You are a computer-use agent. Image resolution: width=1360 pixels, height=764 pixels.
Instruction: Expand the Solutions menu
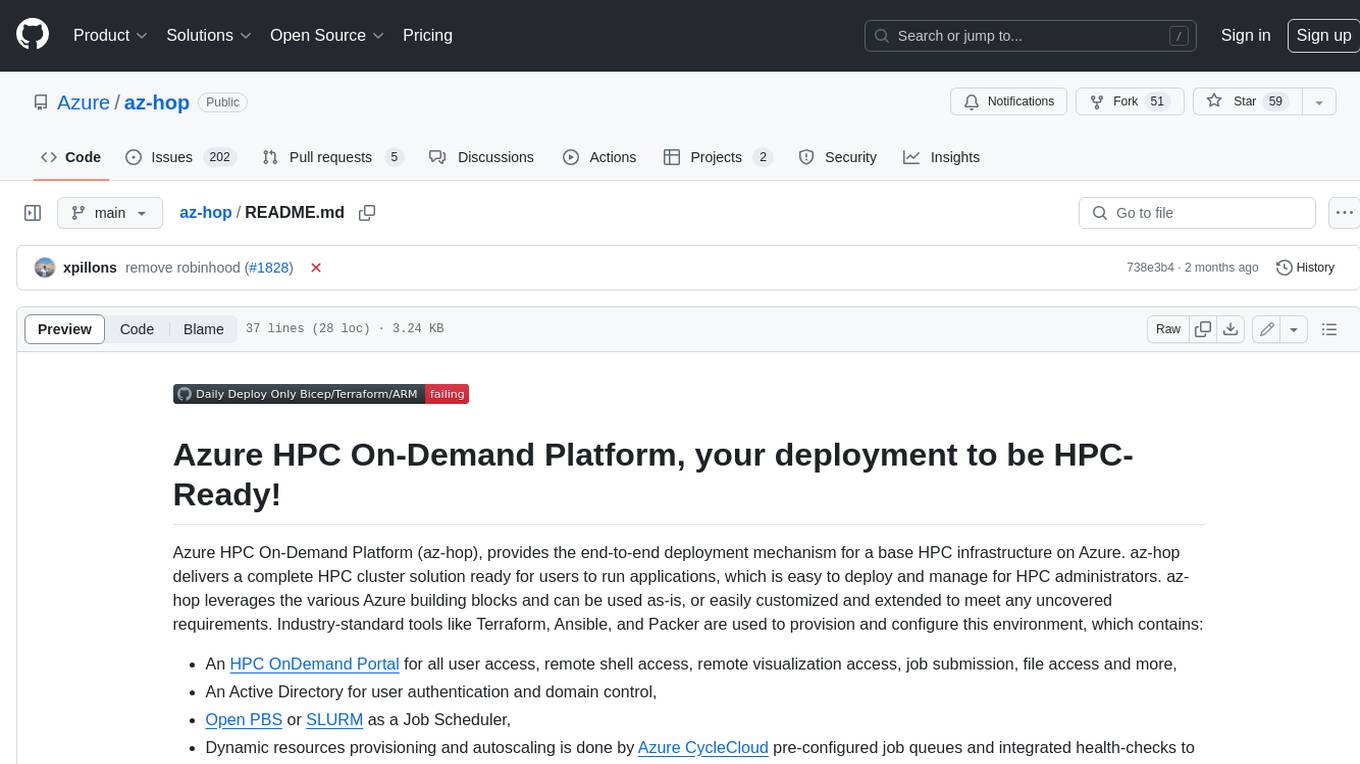tap(209, 35)
